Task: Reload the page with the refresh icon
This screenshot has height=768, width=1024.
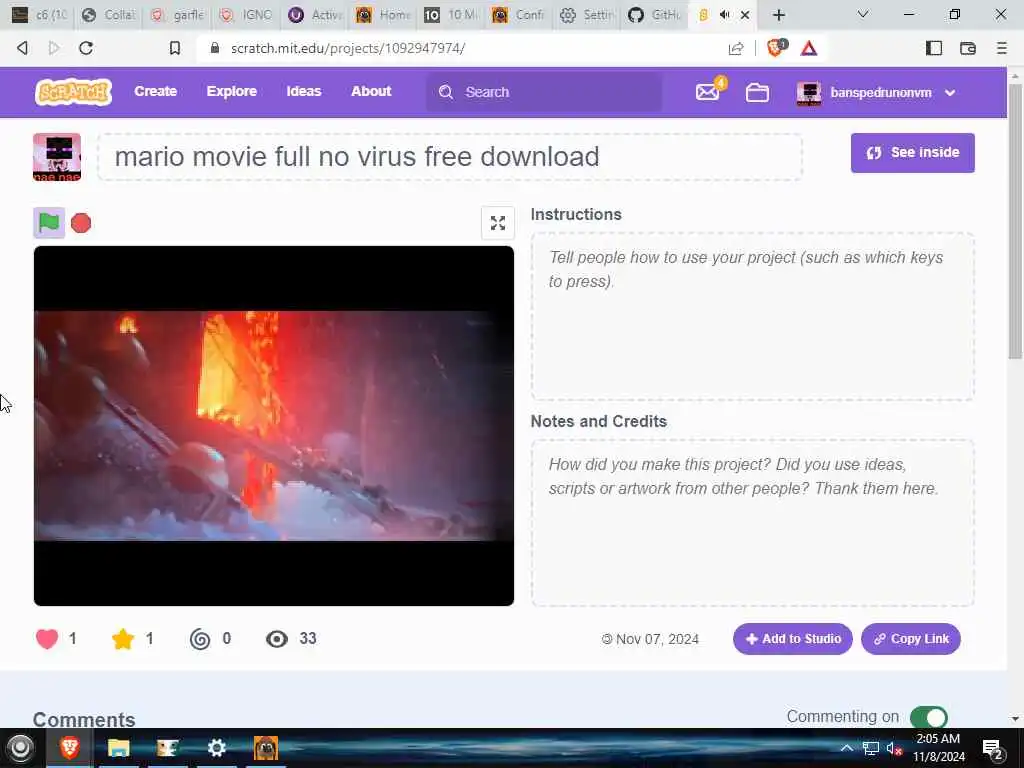Action: point(86,48)
